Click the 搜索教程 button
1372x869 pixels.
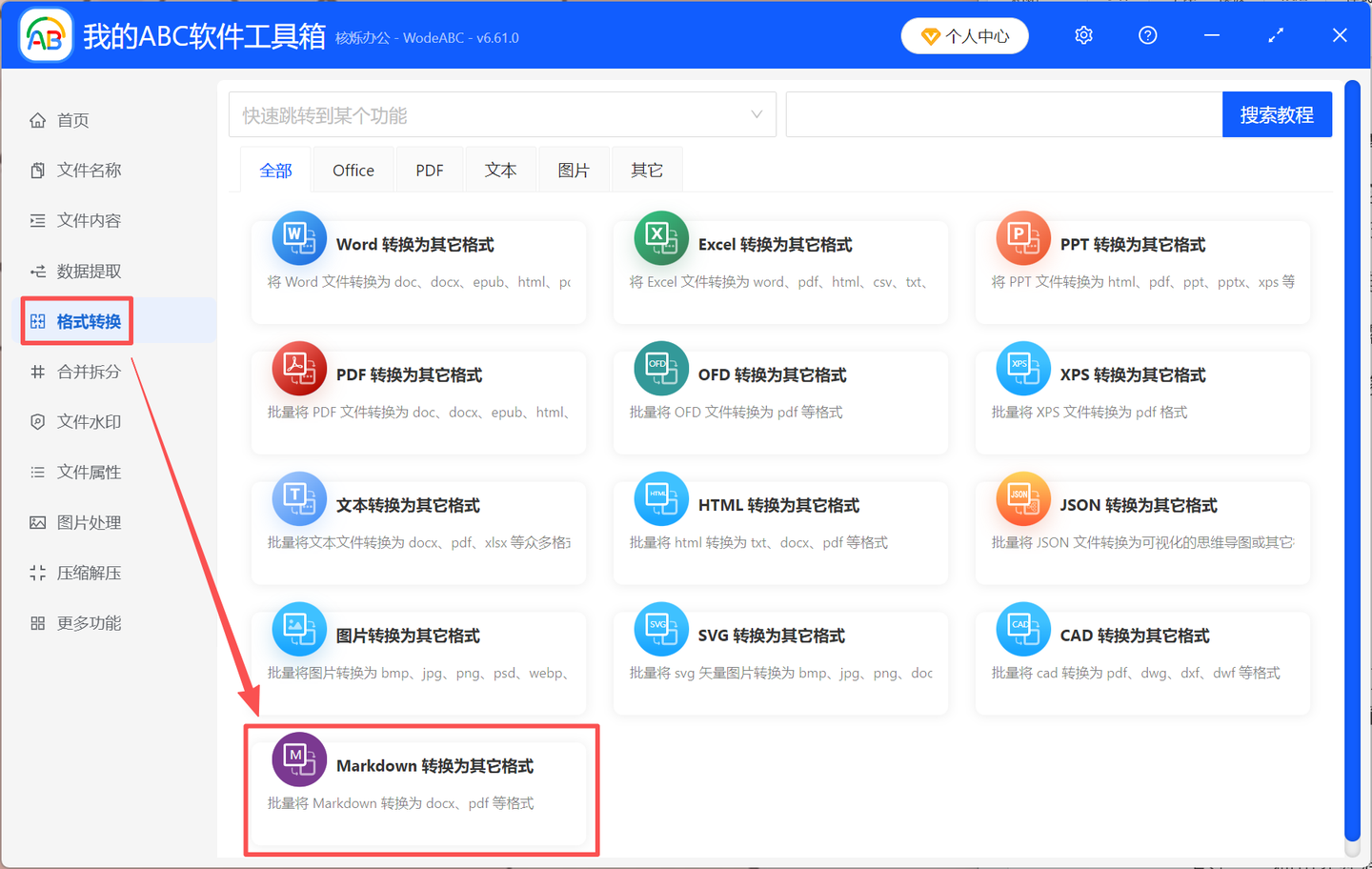pyautogui.click(x=1277, y=113)
